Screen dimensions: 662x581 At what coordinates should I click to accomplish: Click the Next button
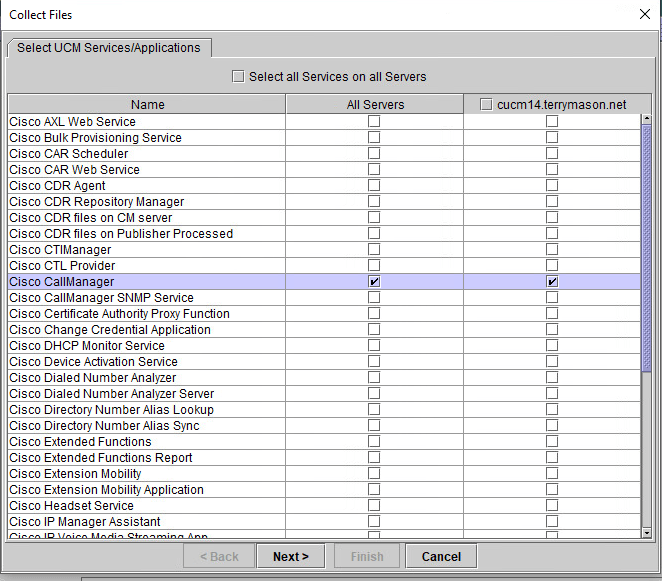coord(291,557)
